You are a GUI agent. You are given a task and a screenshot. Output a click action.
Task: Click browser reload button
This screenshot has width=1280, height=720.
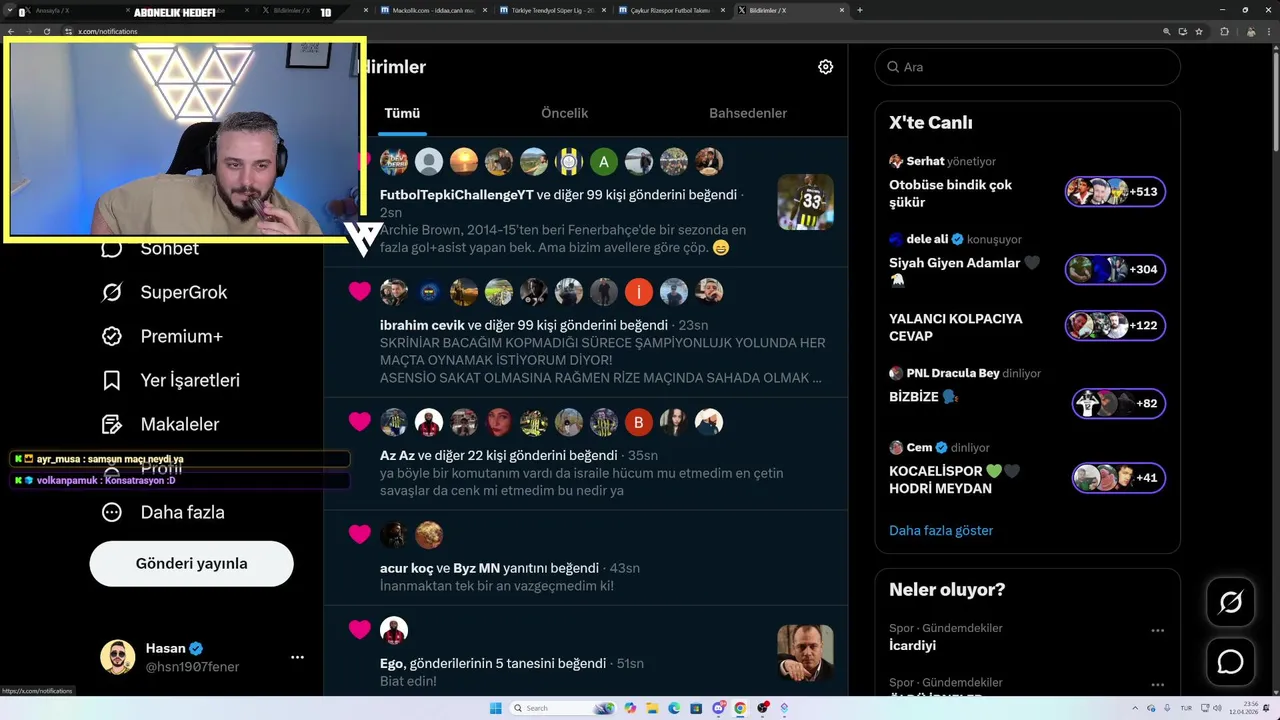pyautogui.click(x=46, y=31)
